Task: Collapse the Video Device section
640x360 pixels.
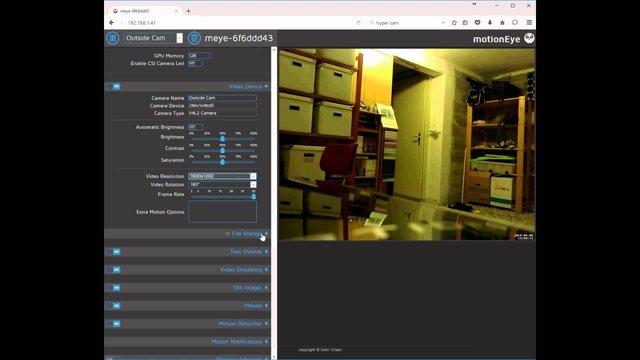Action: (x=266, y=87)
